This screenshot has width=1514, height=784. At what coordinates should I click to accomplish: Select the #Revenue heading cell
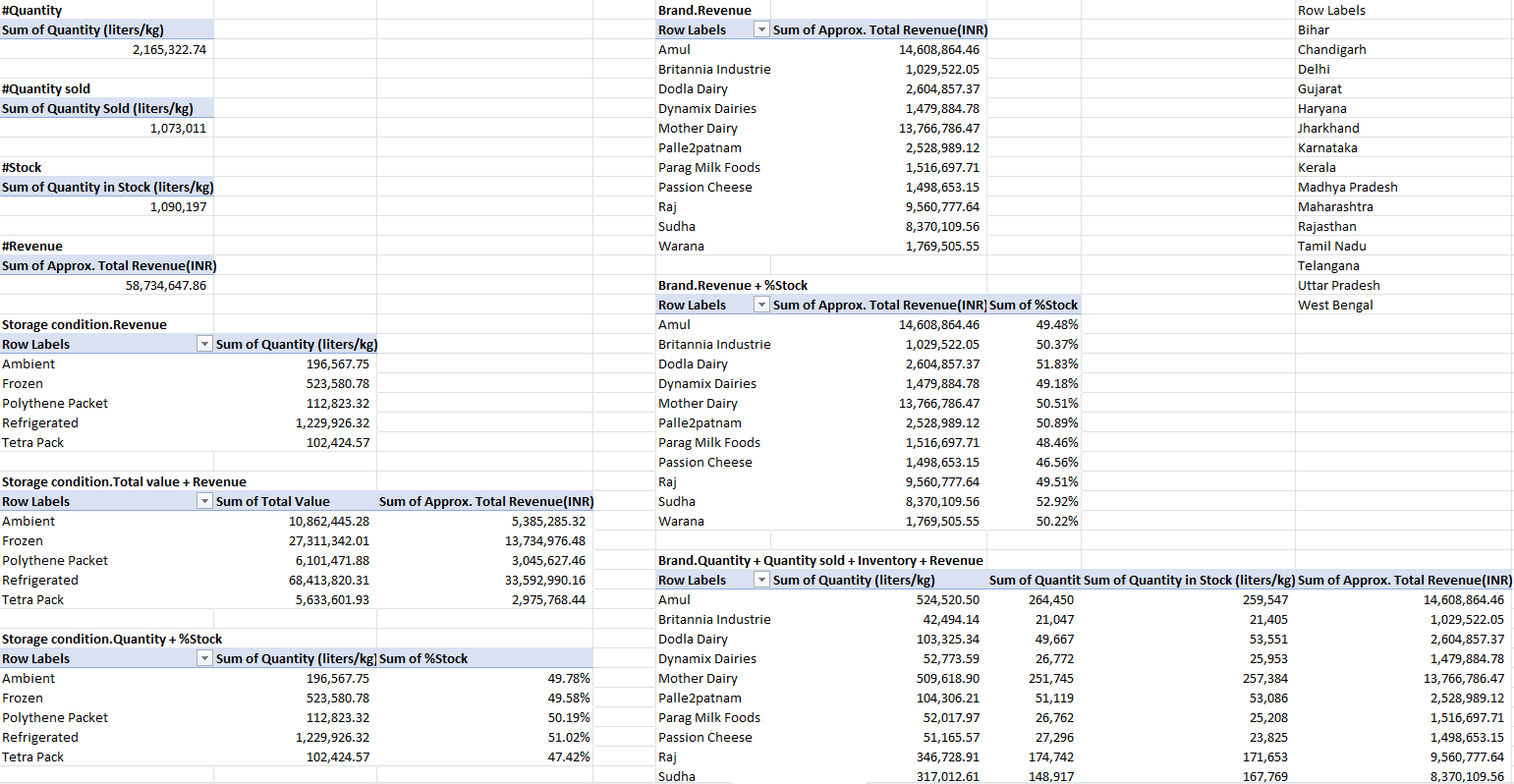pyautogui.click(x=32, y=247)
